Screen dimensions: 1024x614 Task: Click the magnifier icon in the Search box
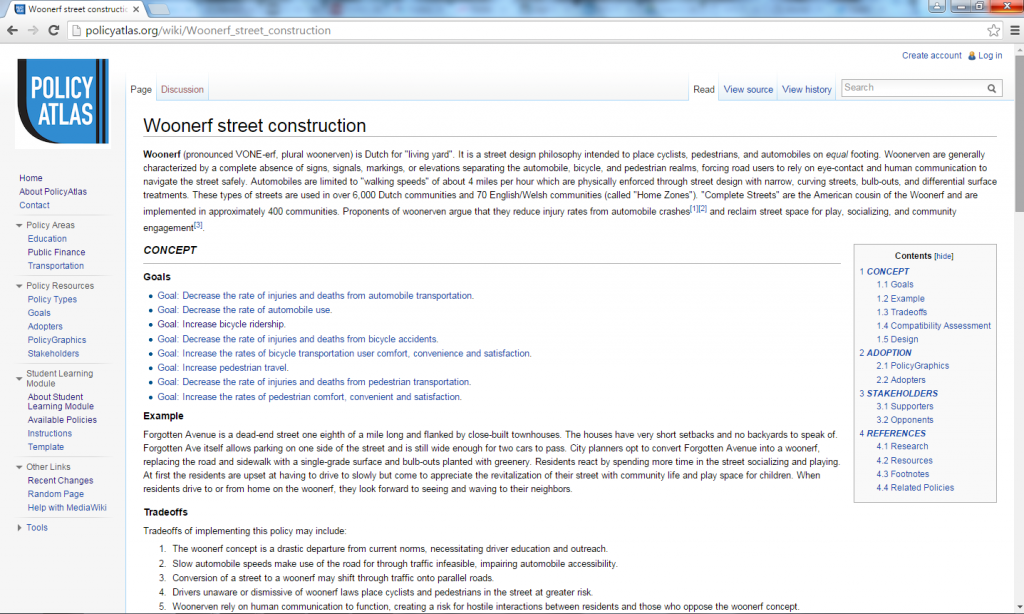pyautogui.click(x=991, y=88)
